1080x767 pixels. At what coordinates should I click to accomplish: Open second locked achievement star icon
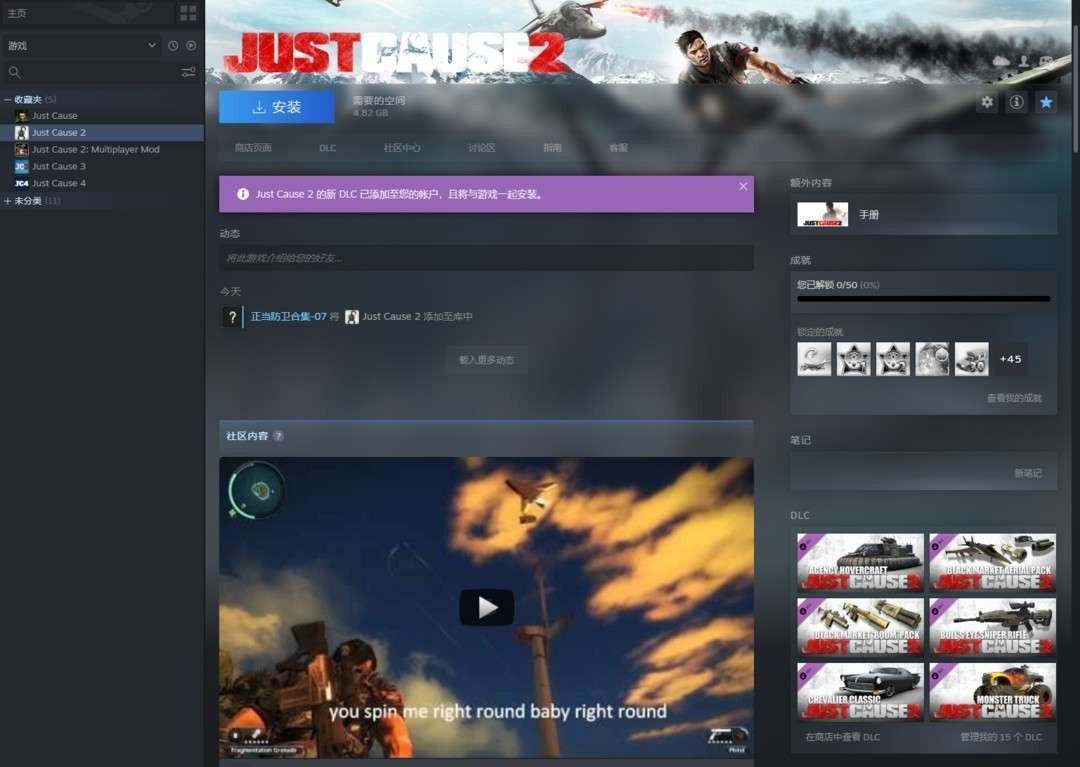(x=853, y=359)
